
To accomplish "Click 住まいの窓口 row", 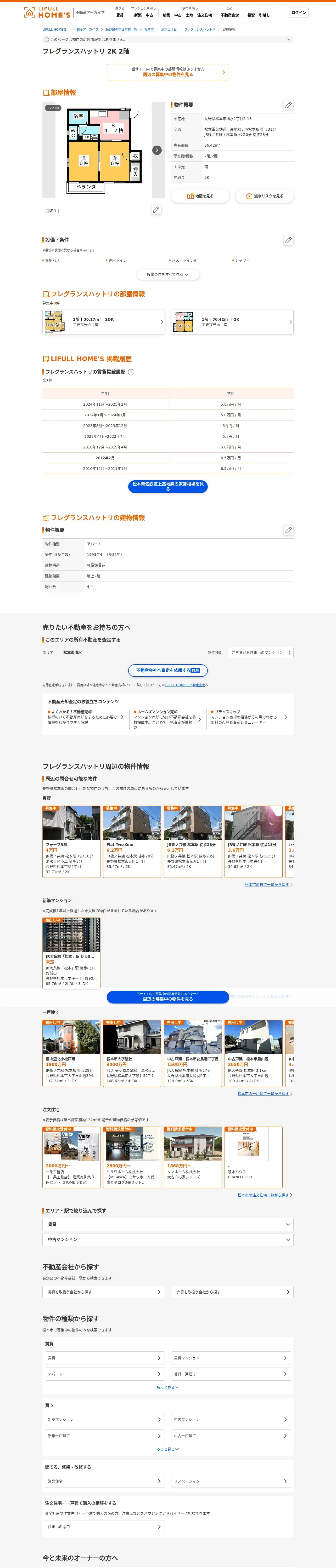I will (x=105, y=1527).
